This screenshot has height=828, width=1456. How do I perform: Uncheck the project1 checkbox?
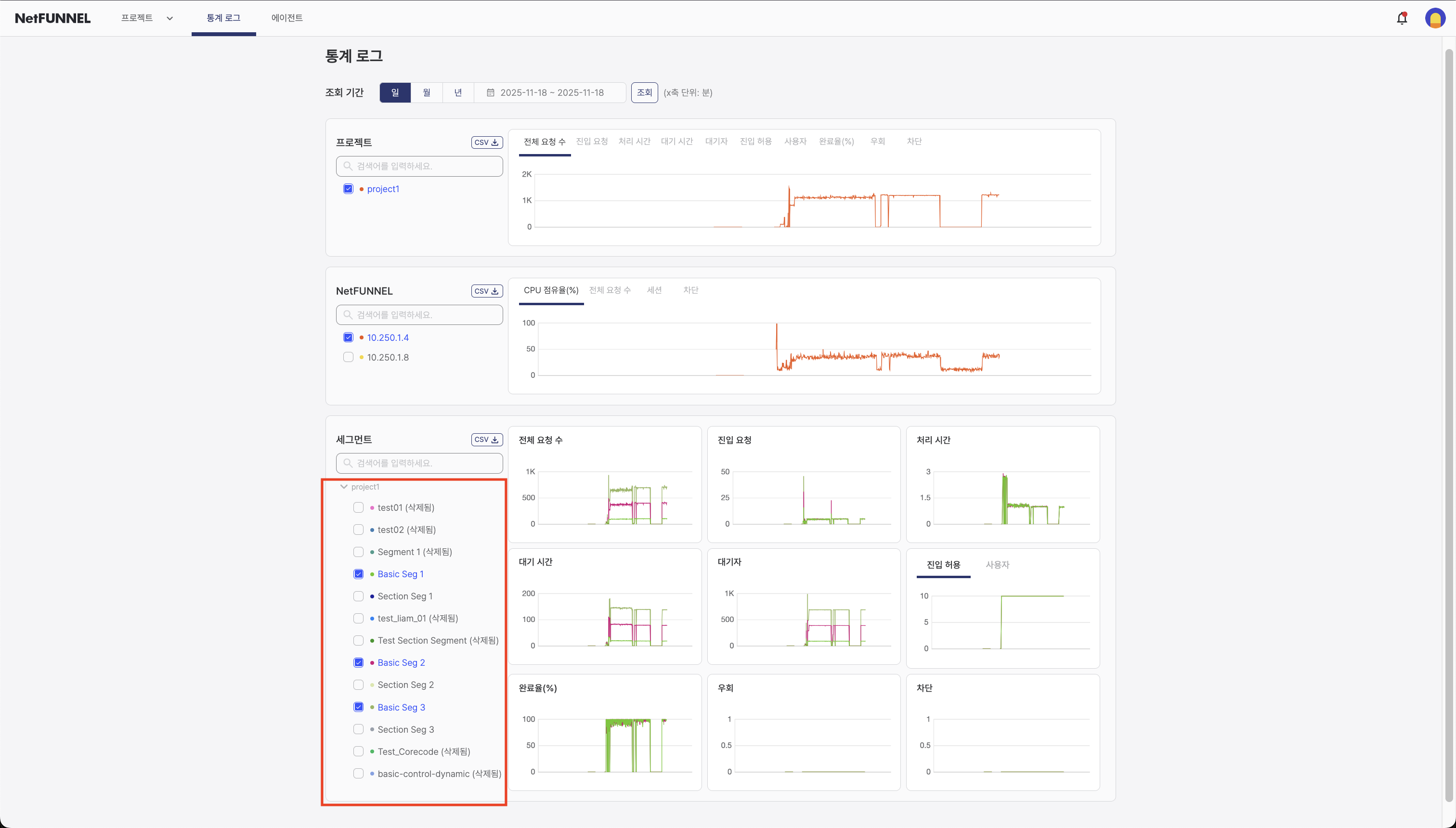coord(348,189)
